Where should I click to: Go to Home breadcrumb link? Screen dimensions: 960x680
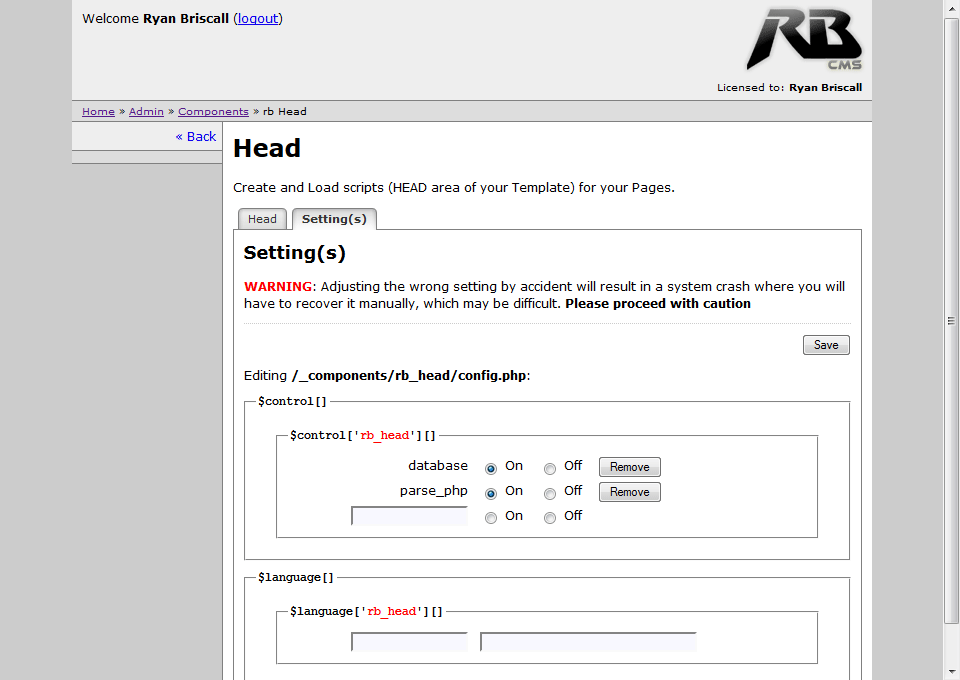click(98, 112)
